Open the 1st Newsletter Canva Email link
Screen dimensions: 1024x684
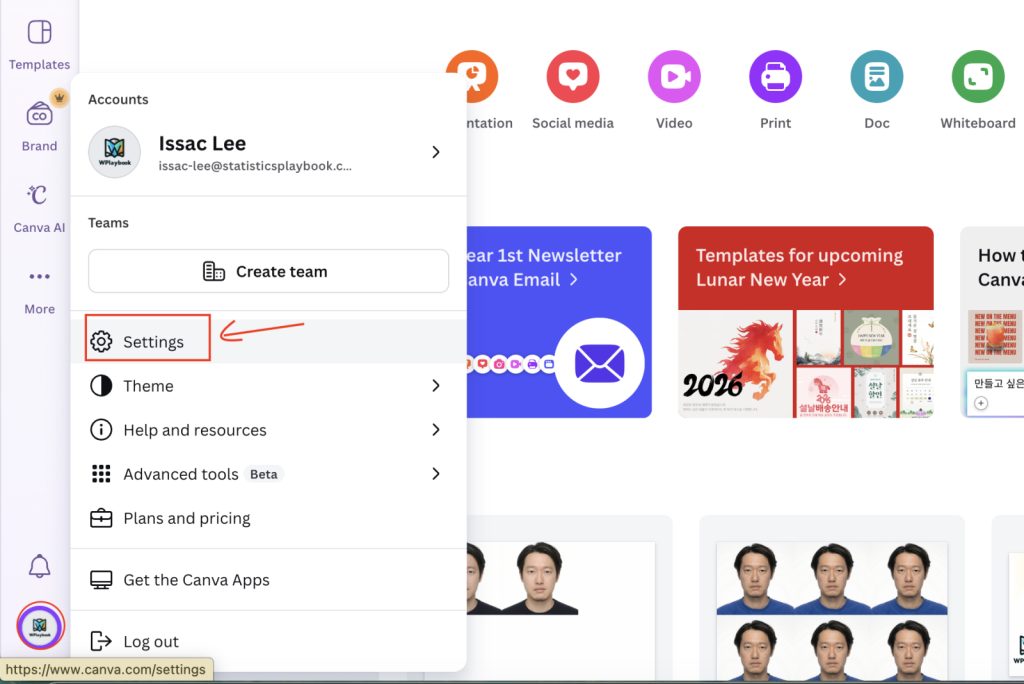[543, 267]
